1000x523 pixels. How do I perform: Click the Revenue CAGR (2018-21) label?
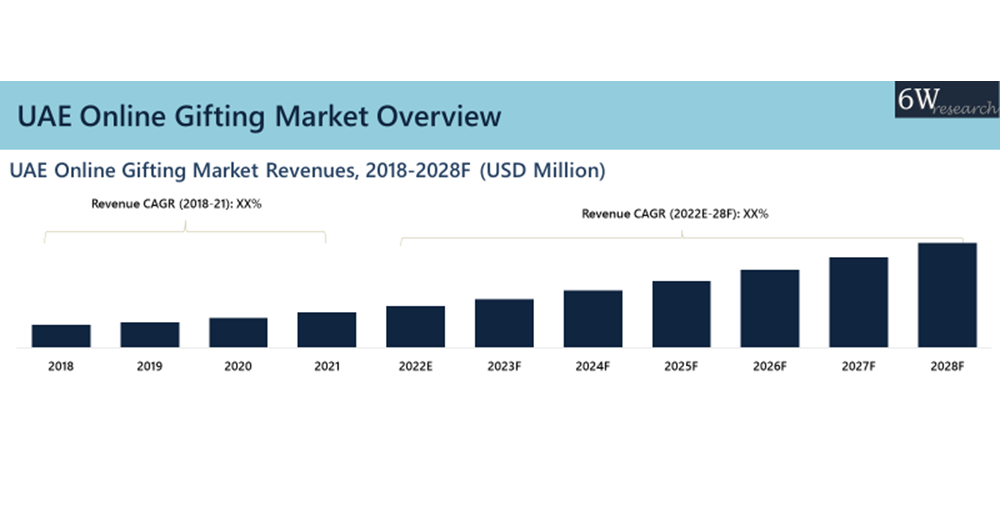coord(183,203)
